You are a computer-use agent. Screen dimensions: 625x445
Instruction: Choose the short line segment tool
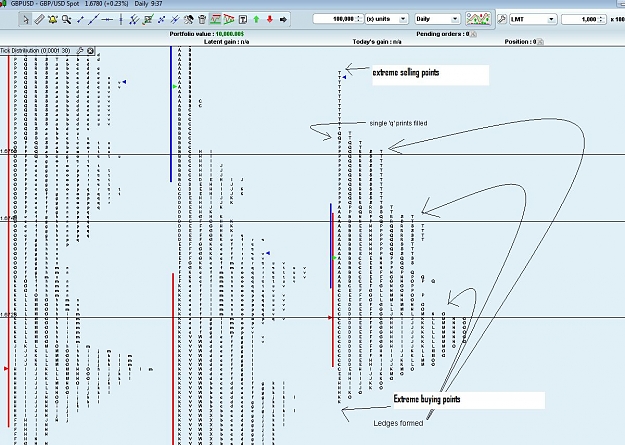point(80,19)
